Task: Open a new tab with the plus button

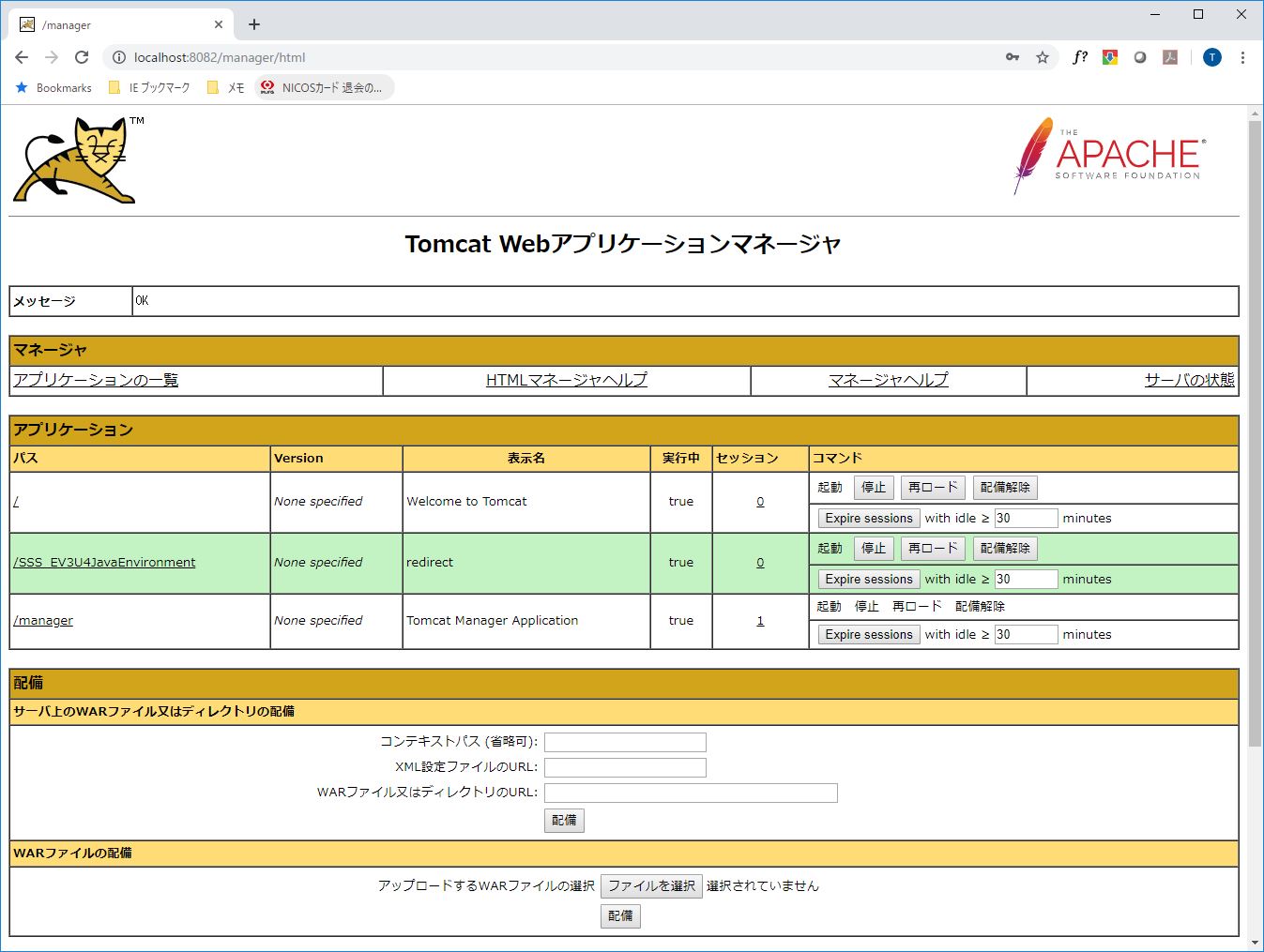Action: (254, 24)
